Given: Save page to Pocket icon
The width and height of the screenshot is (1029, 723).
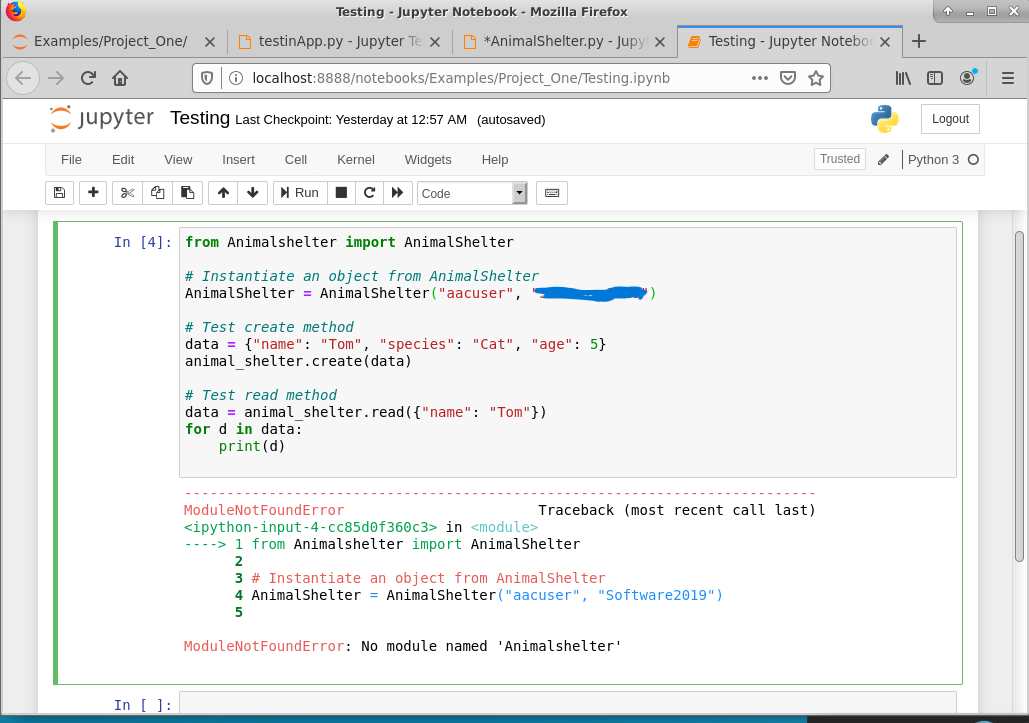Looking at the screenshot, I should coord(788,78).
